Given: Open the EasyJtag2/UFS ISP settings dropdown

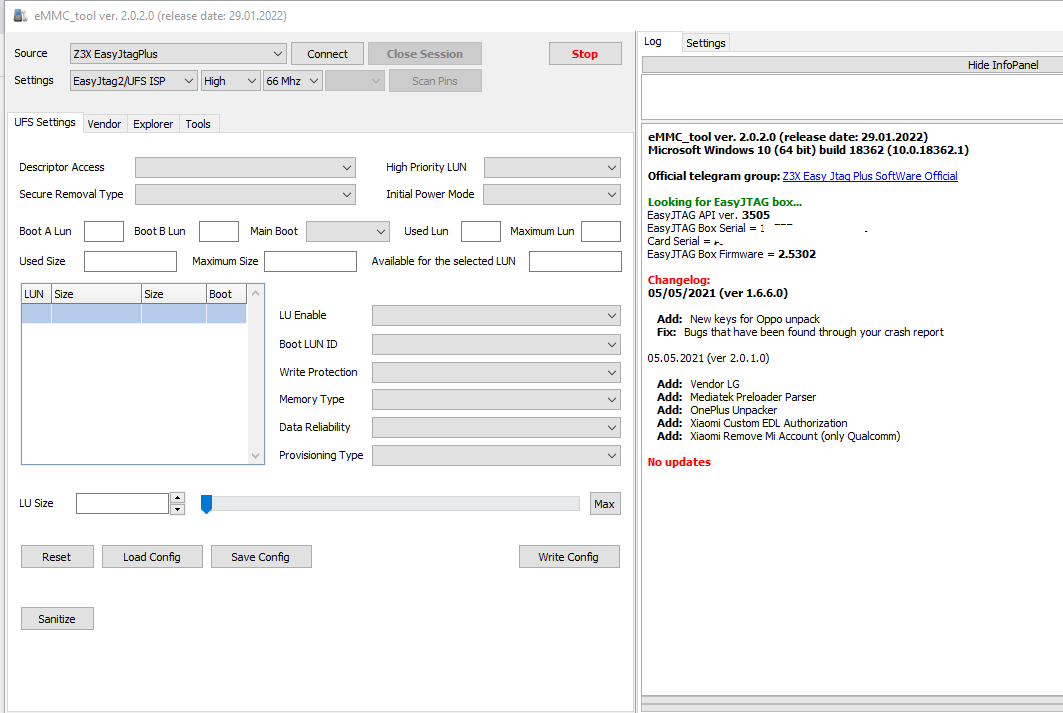Looking at the screenshot, I should (x=134, y=81).
